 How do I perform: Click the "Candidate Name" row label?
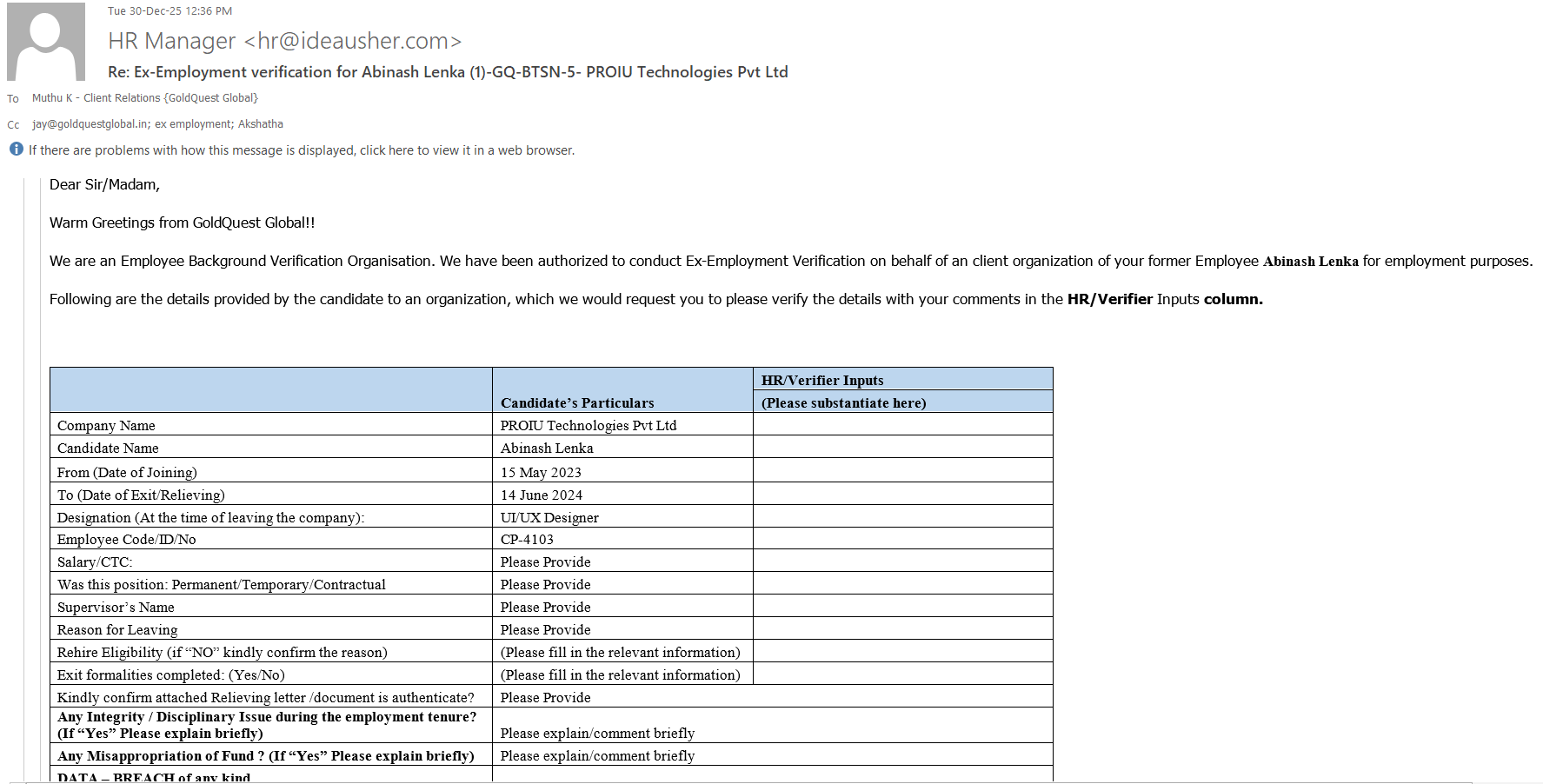(x=108, y=448)
